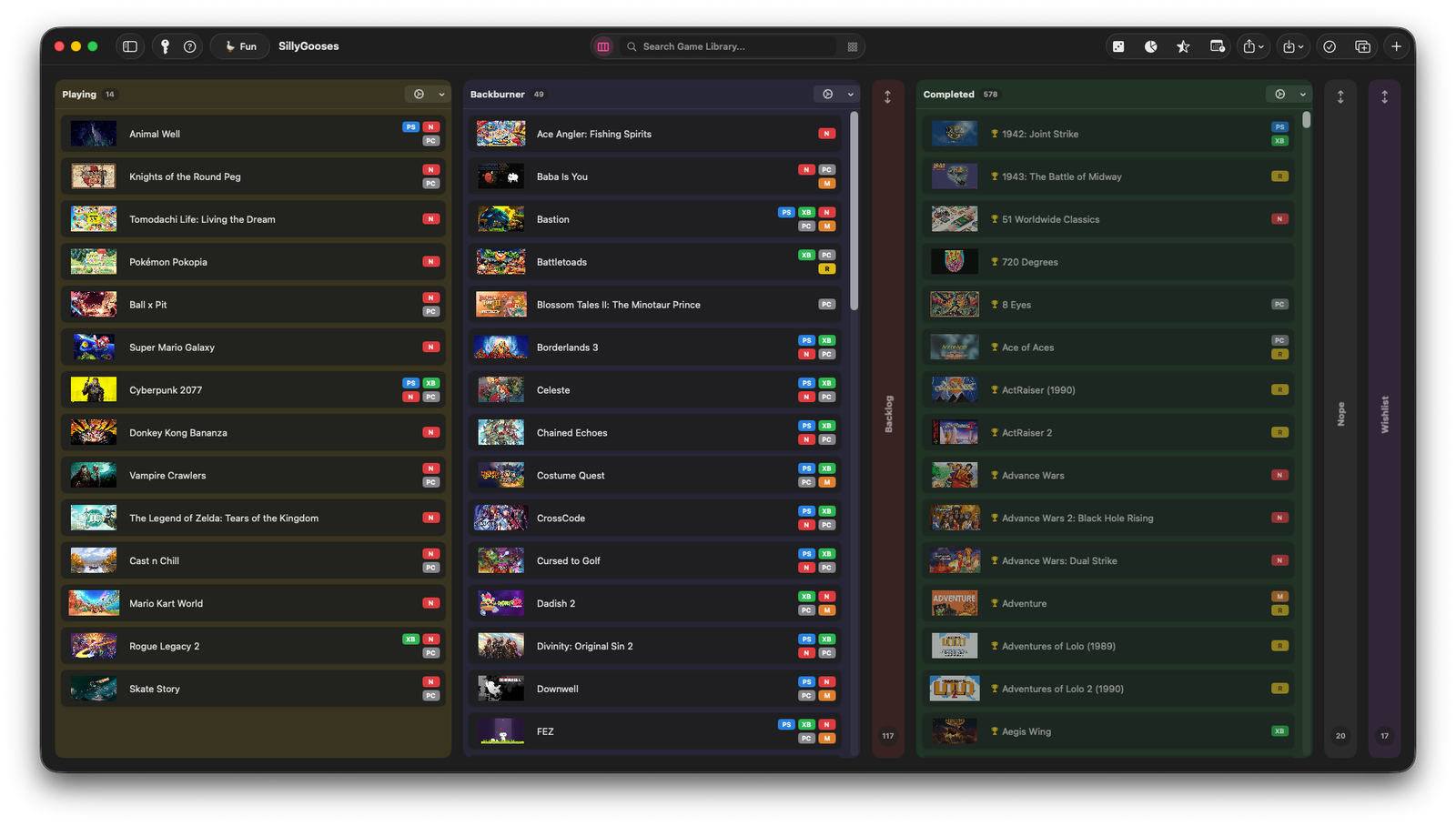Click the XB badge on Rogue Legacy 2

coord(411,640)
